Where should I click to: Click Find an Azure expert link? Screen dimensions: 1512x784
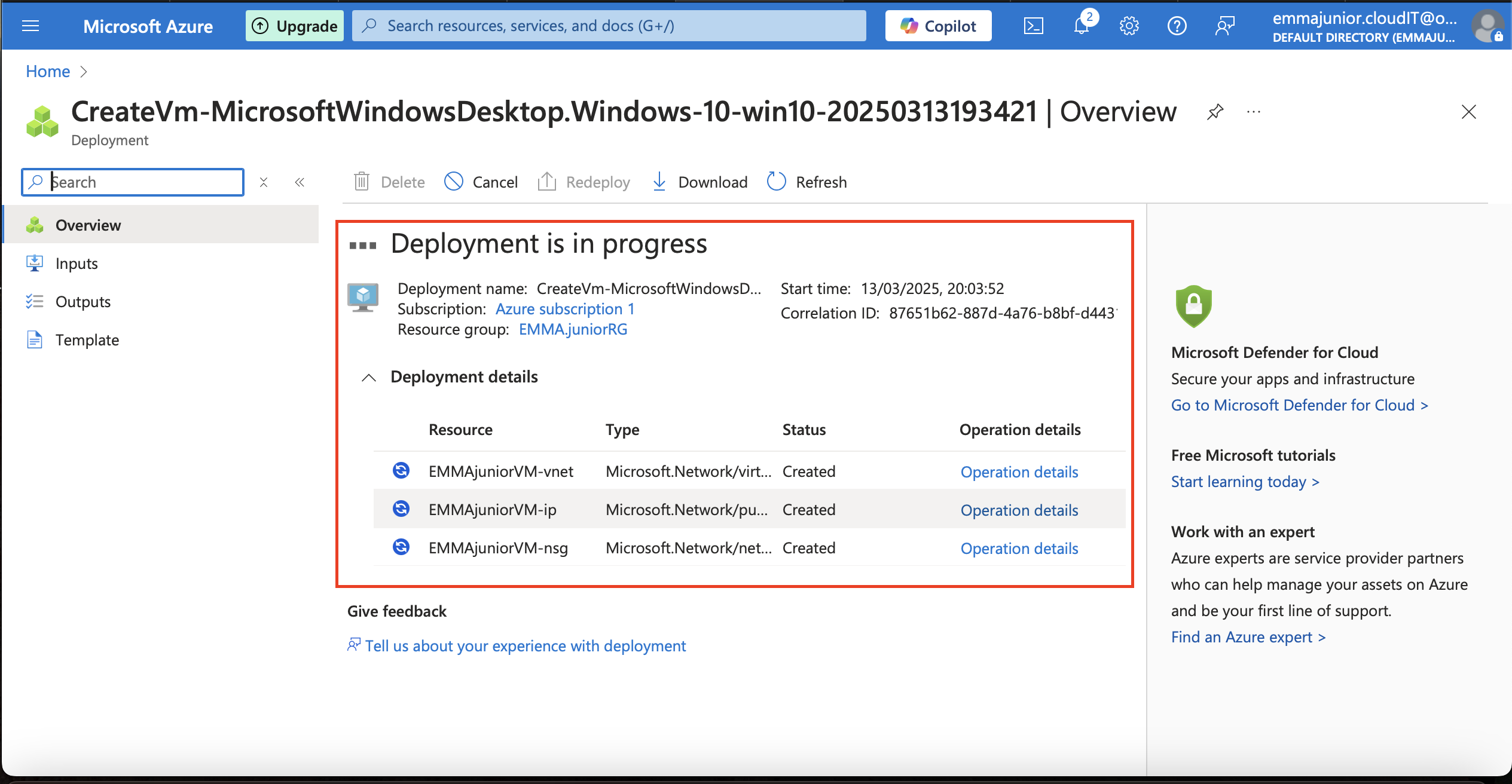click(1248, 637)
